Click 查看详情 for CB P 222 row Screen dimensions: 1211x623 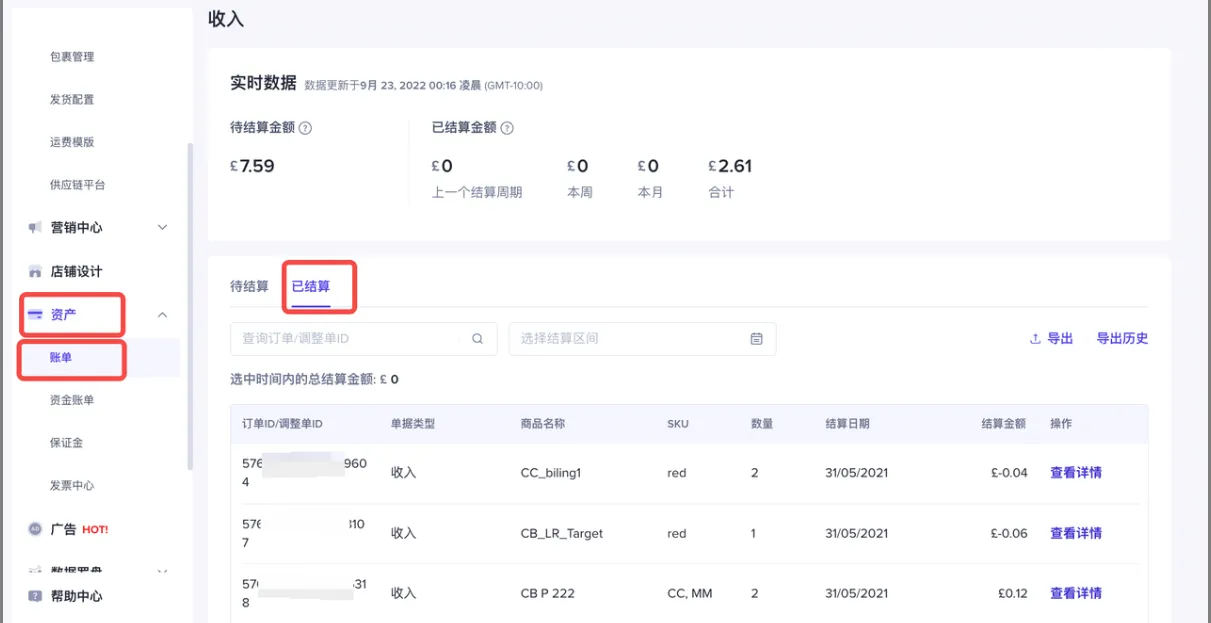click(x=1075, y=593)
